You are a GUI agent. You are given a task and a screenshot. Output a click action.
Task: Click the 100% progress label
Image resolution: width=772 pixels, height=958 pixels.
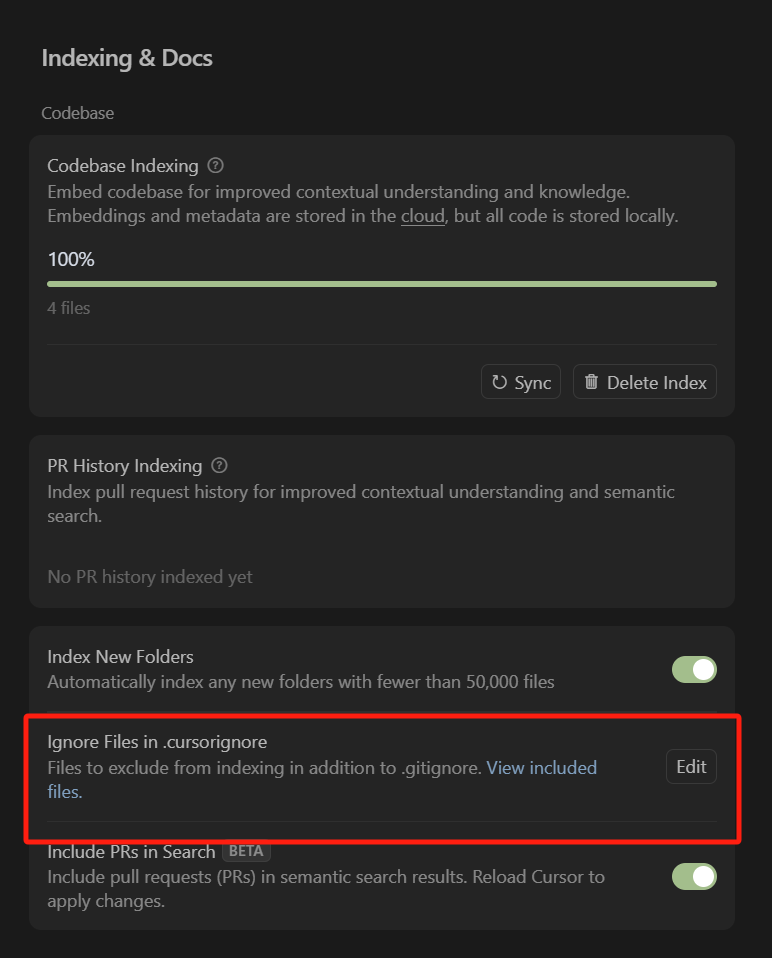(71, 260)
